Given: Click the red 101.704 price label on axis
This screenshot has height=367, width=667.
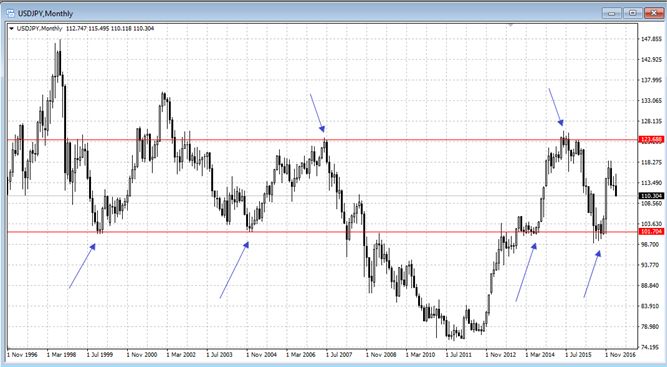Looking at the screenshot, I should coord(651,232).
